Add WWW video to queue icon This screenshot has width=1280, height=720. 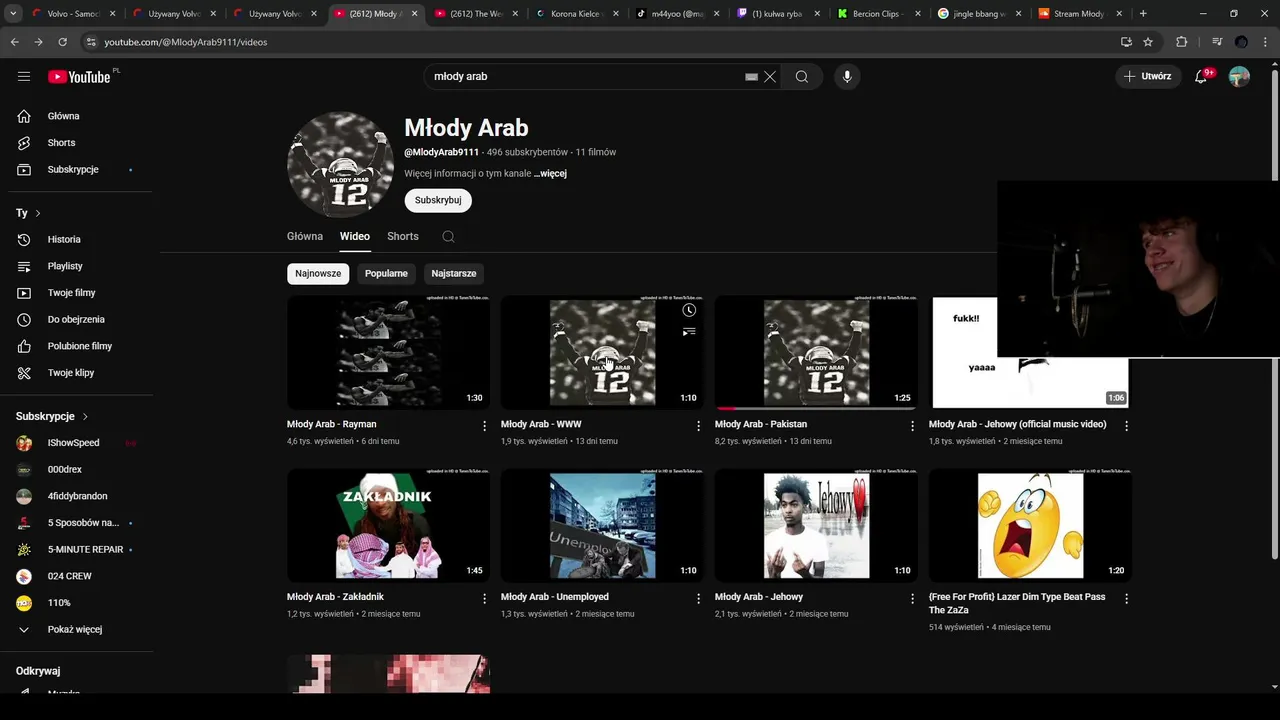coord(689,332)
